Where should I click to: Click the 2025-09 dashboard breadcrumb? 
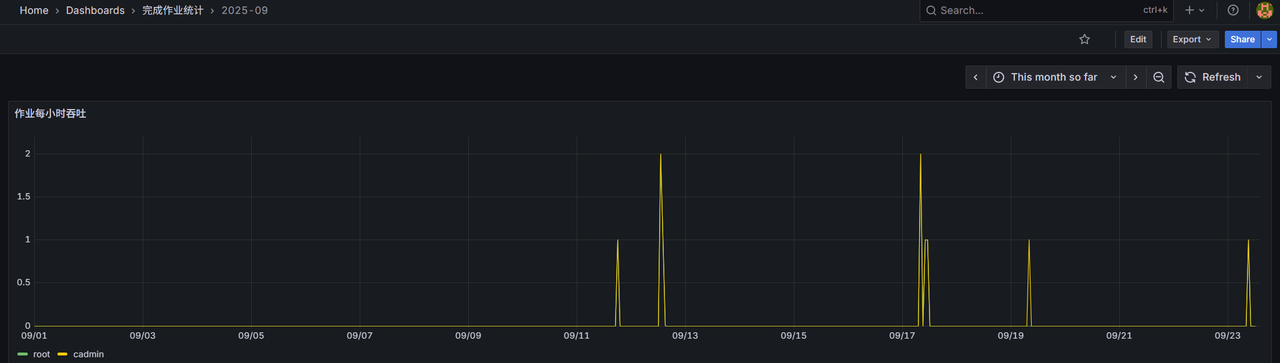pos(245,10)
